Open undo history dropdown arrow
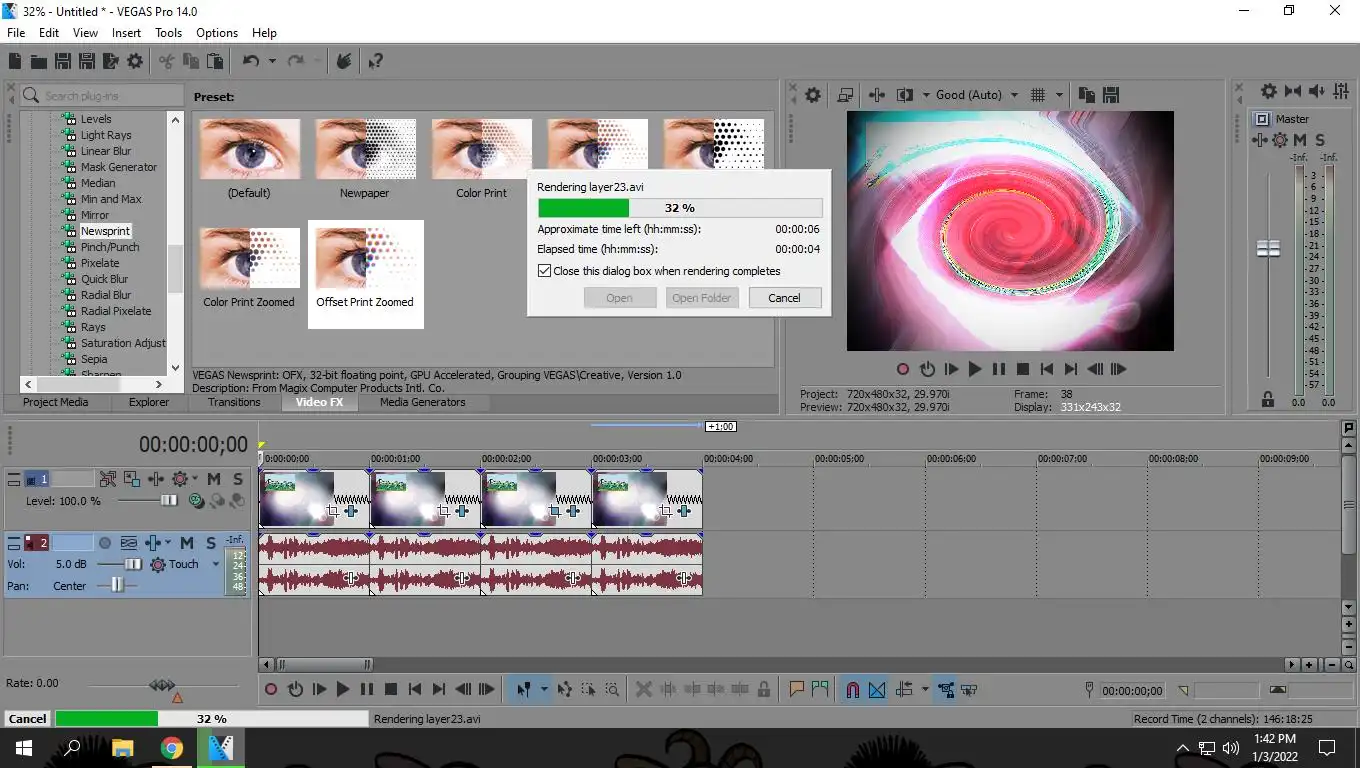 [272, 61]
